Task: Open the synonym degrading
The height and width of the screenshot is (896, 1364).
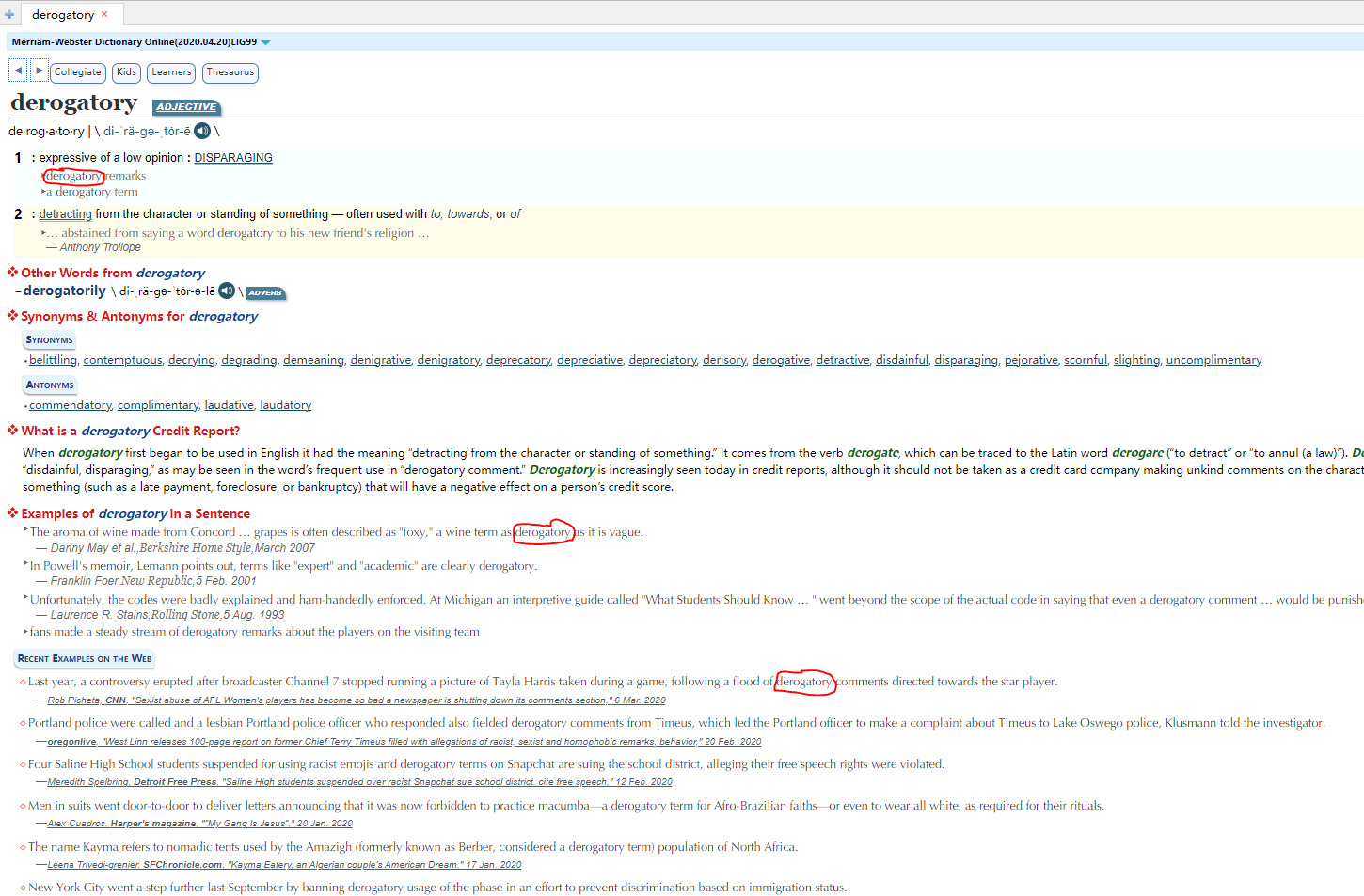Action: (x=249, y=360)
